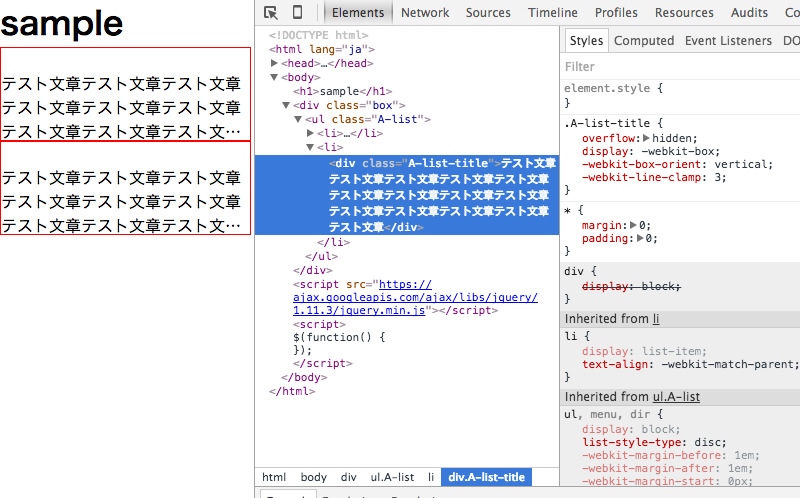Switch to the Network panel tab
The height and width of the screenshot is (498, 800).
[x=425, y=12]
